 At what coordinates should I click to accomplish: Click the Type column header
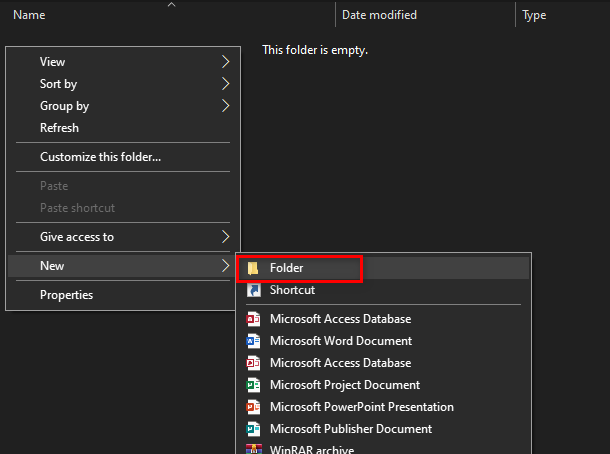pos(534,15)
